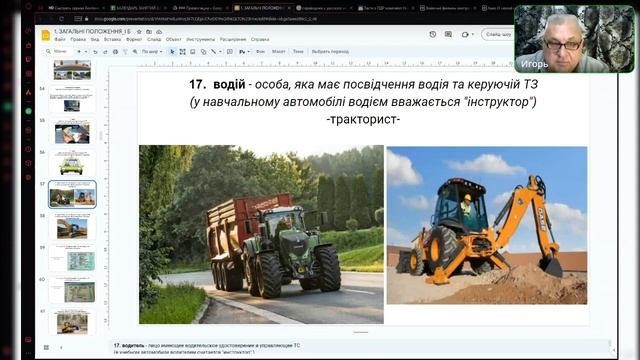Collapse the filmstrip panel arrow
This screenshot has width=640, height=360.
(x=61, y=347)
